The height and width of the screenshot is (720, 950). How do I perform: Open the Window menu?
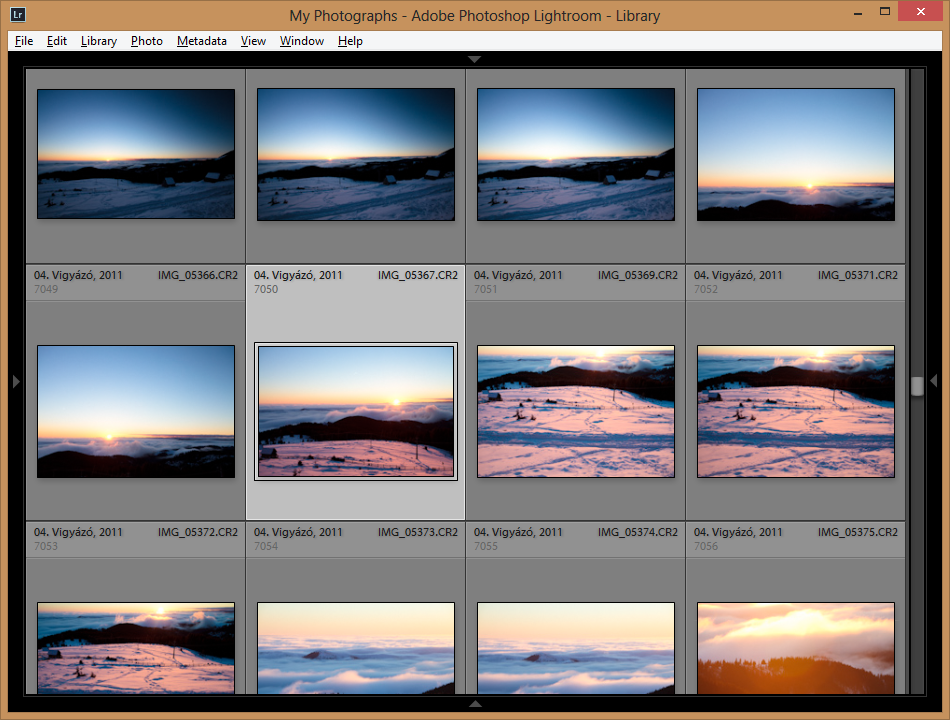[x=302, y=41]
